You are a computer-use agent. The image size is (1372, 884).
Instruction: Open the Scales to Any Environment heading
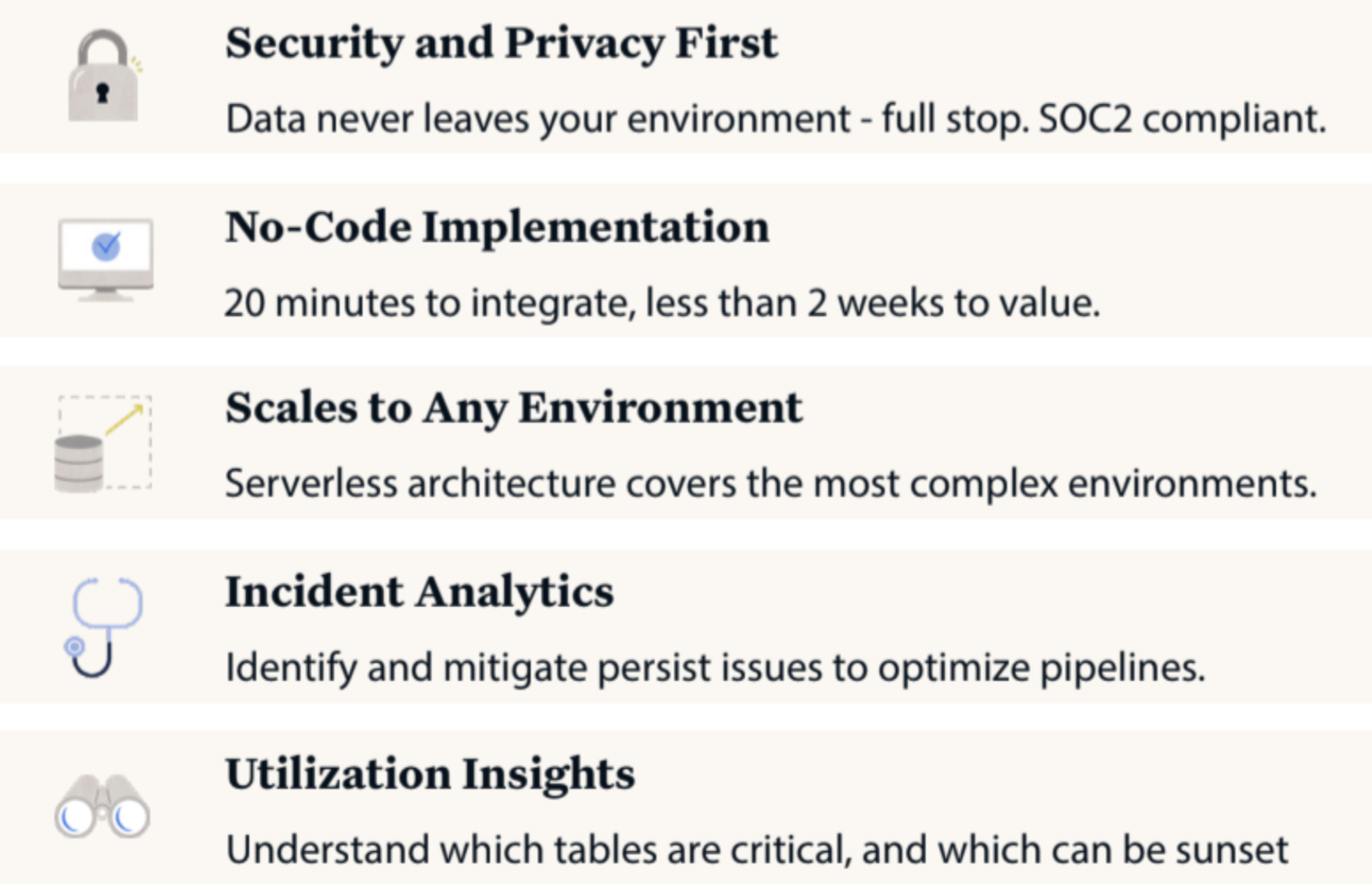(513, 409)
